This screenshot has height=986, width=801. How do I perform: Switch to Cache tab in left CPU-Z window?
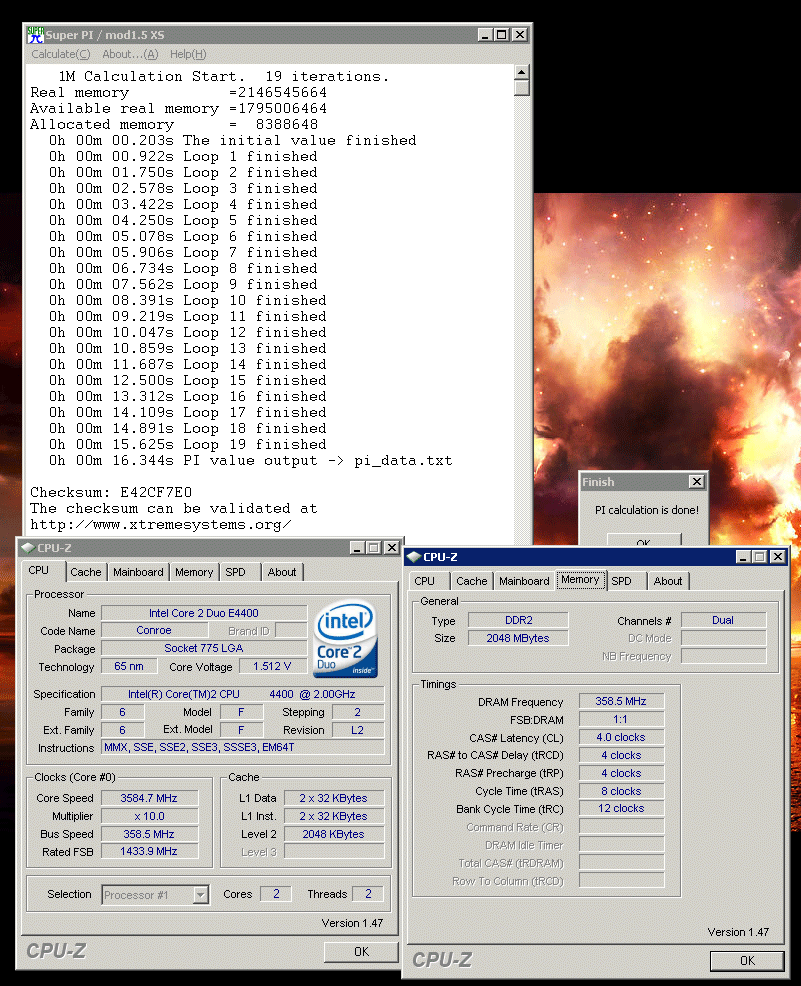86,572
